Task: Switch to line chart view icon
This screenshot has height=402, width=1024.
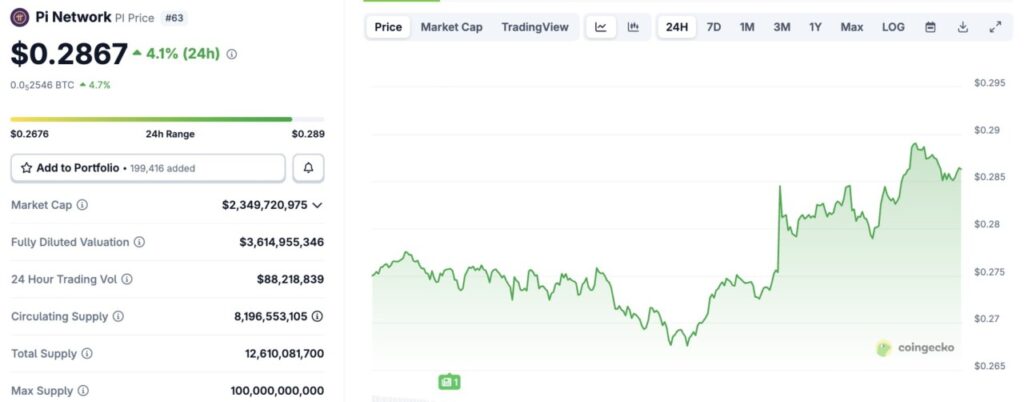Action: tap(600, 27)
